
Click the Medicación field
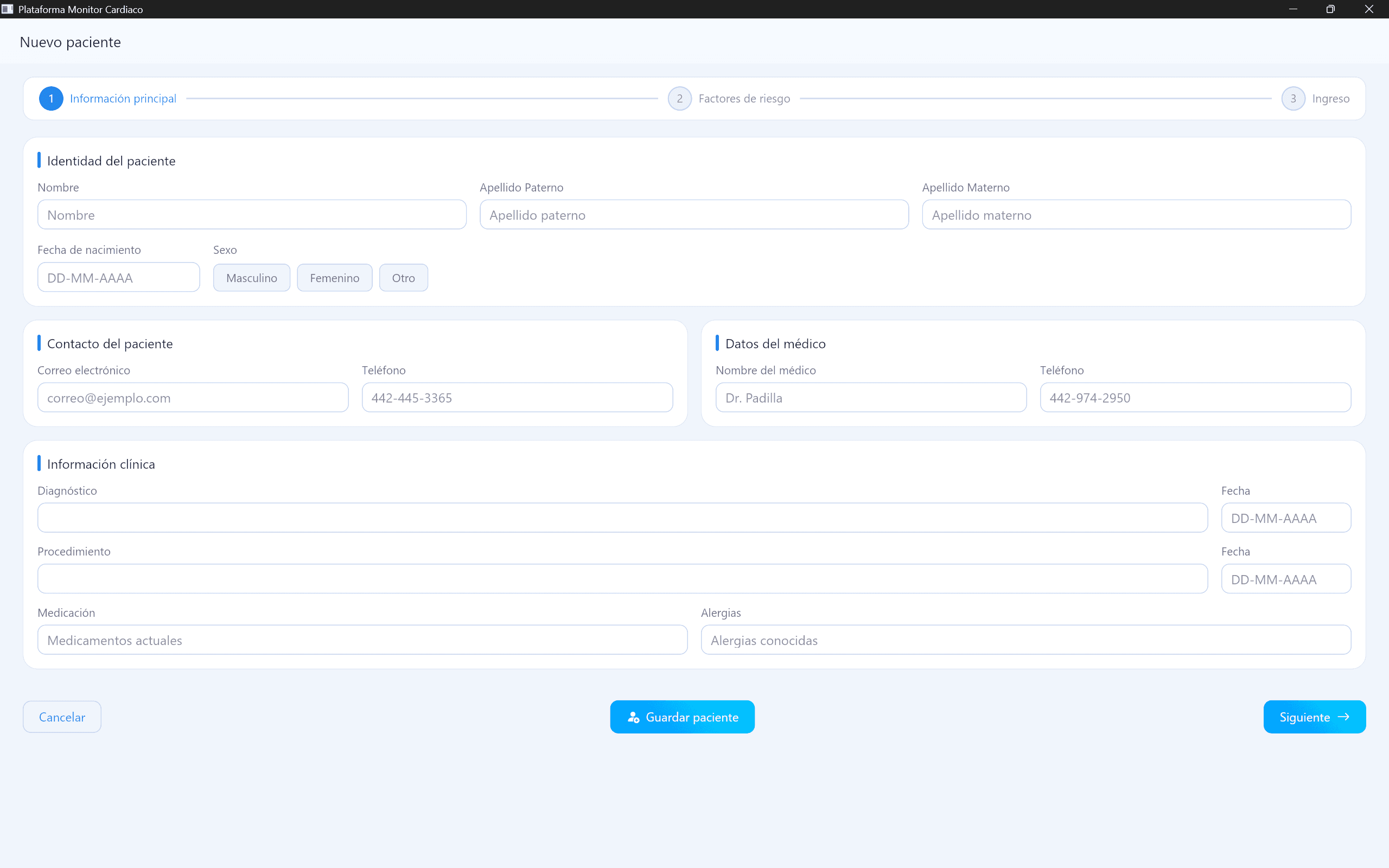point(362,640)
